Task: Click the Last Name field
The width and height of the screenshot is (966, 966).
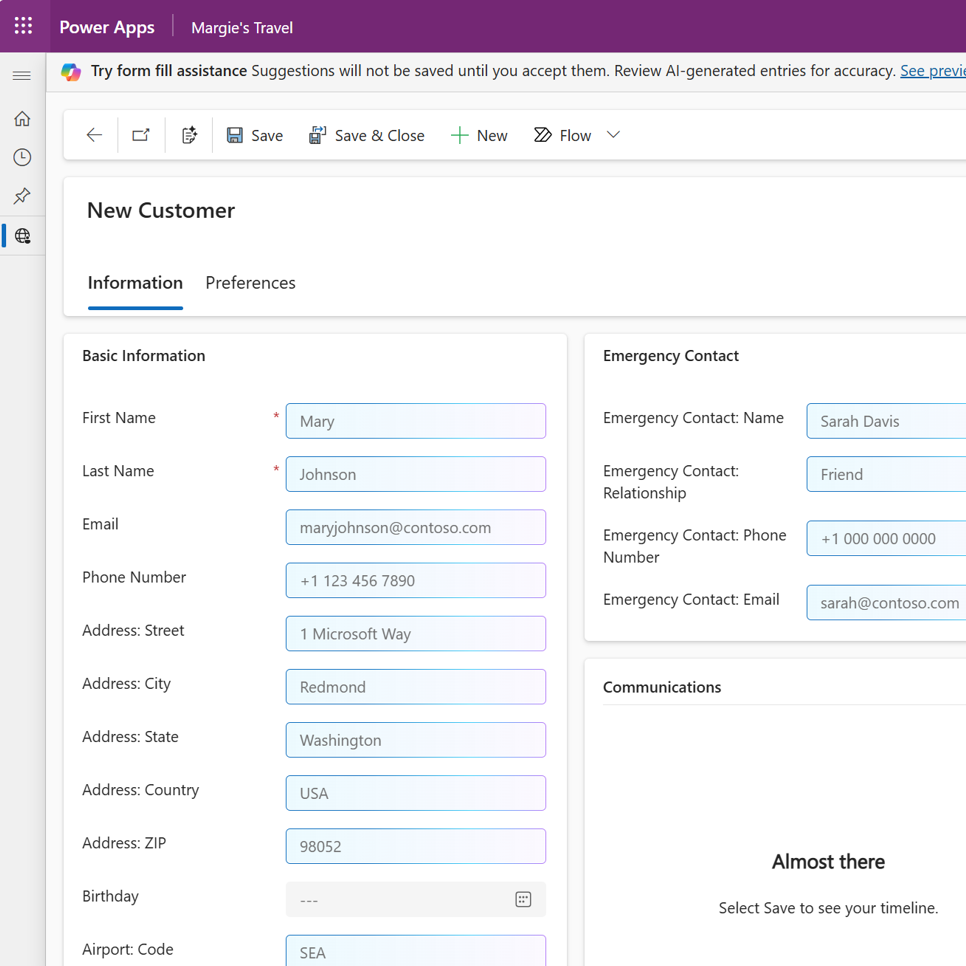Action: 416,474
